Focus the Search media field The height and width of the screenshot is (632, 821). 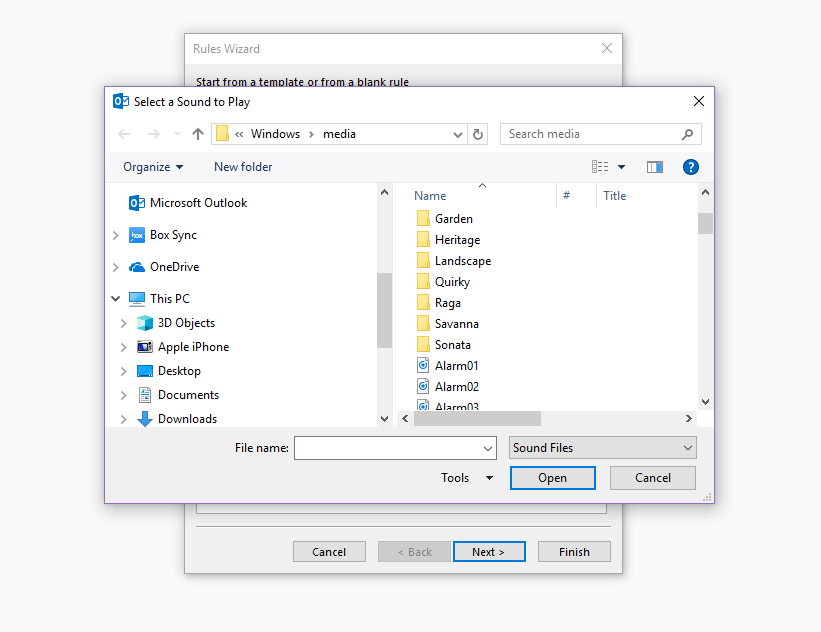tap(600, 134)
